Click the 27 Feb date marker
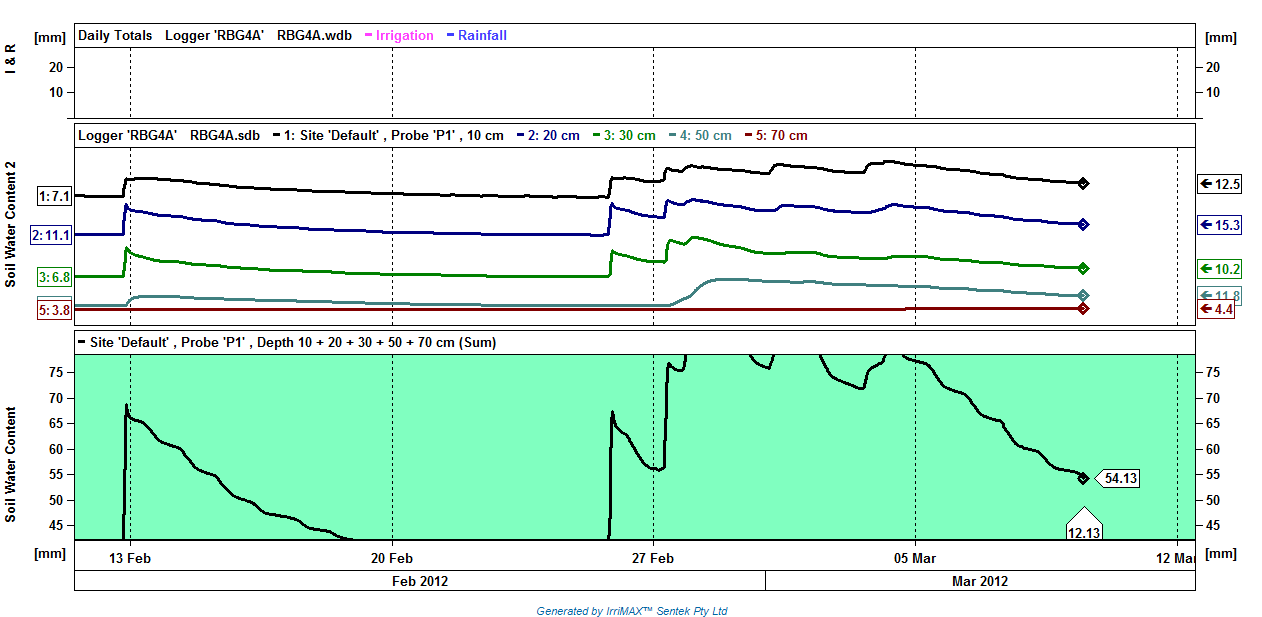 click(652, 557)
